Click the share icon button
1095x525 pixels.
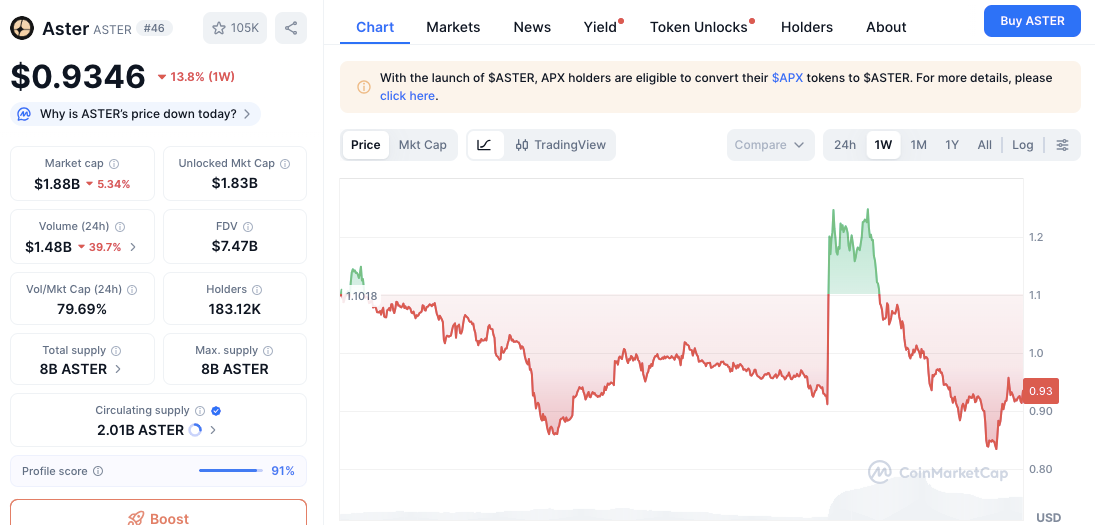[x=291, y=28]
